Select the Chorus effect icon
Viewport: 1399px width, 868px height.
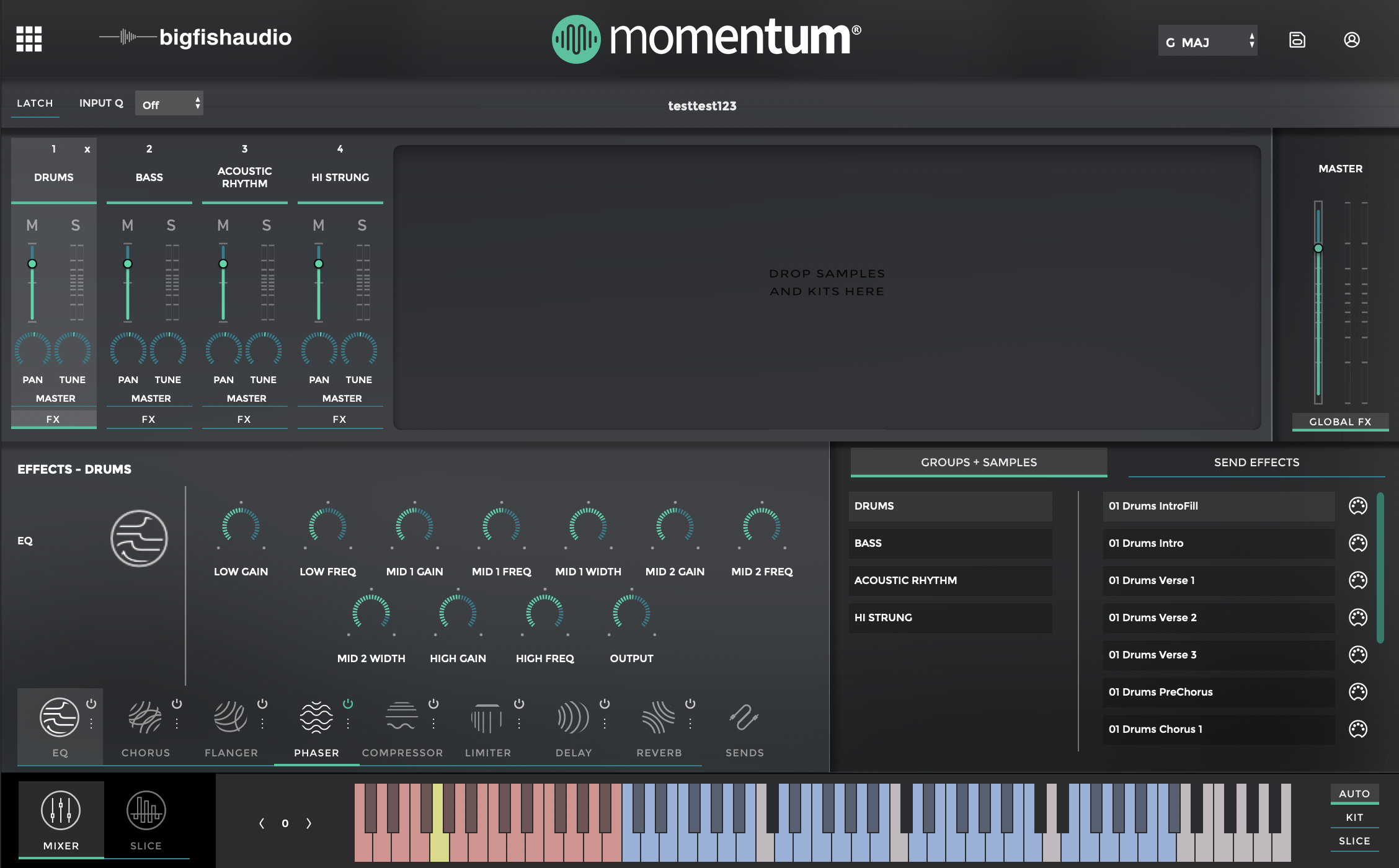click(x=144, y=718)
